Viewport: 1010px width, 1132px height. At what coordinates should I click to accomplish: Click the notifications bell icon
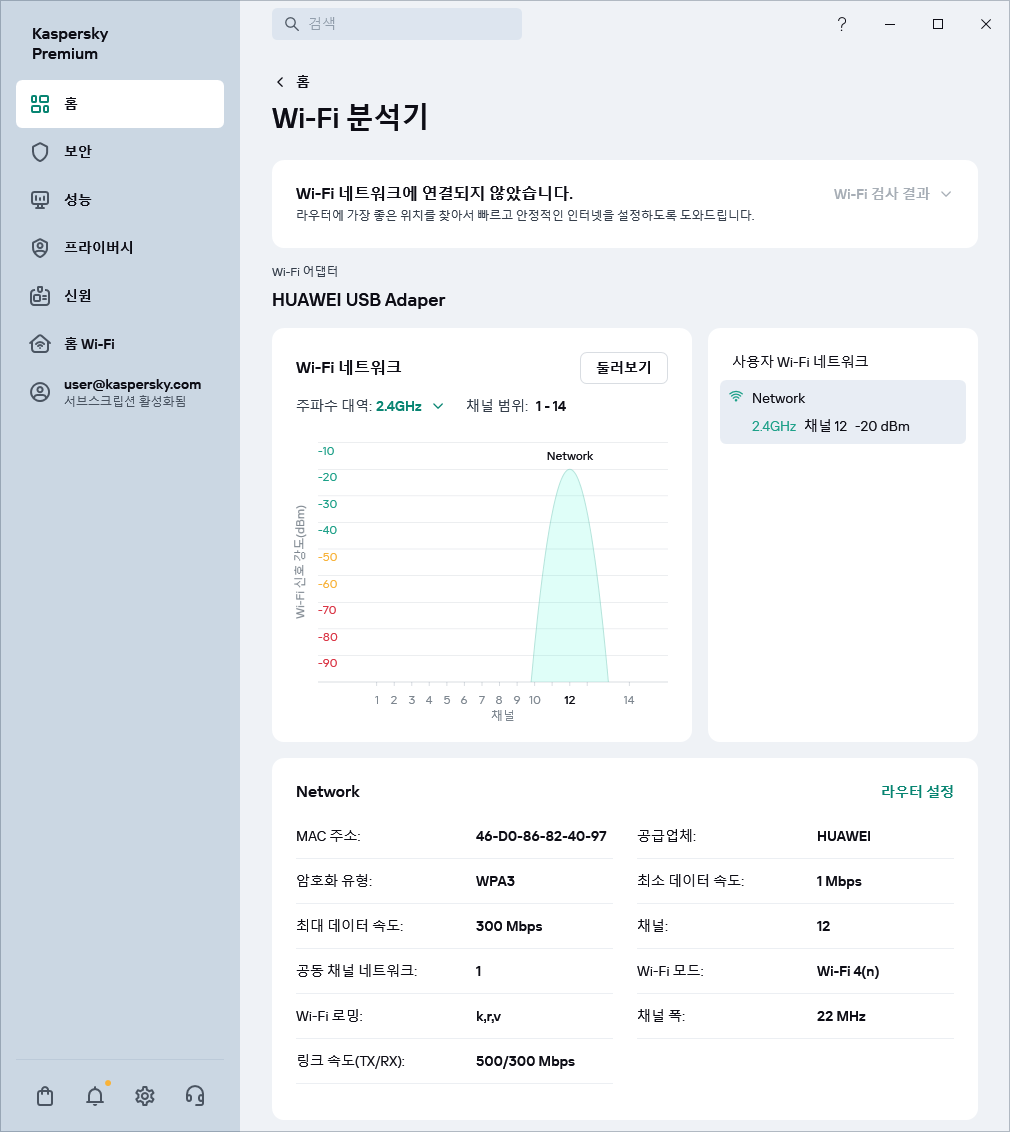coord(94,1096)
